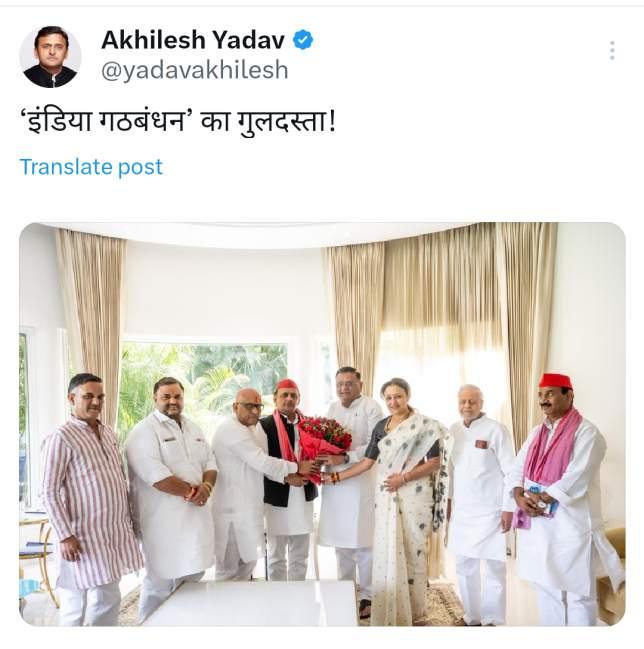Click the gold side table at photo edge

(37, 555)
